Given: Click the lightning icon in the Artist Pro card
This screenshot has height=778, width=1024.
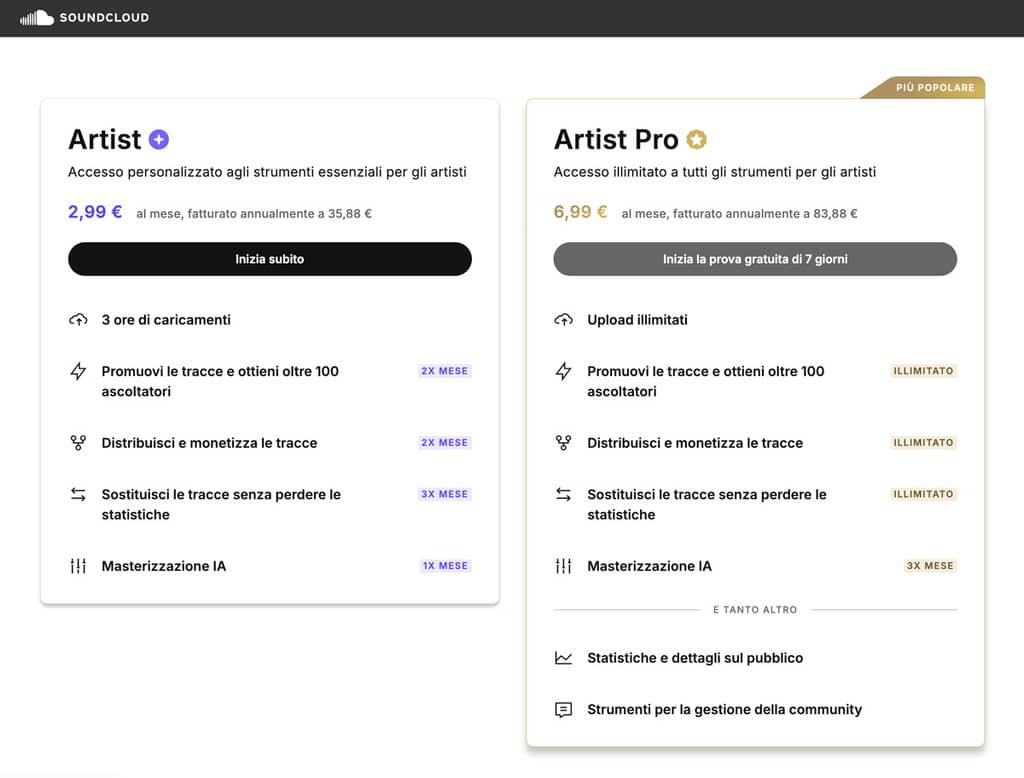Looking at the screenshot, I should (564, 371).
